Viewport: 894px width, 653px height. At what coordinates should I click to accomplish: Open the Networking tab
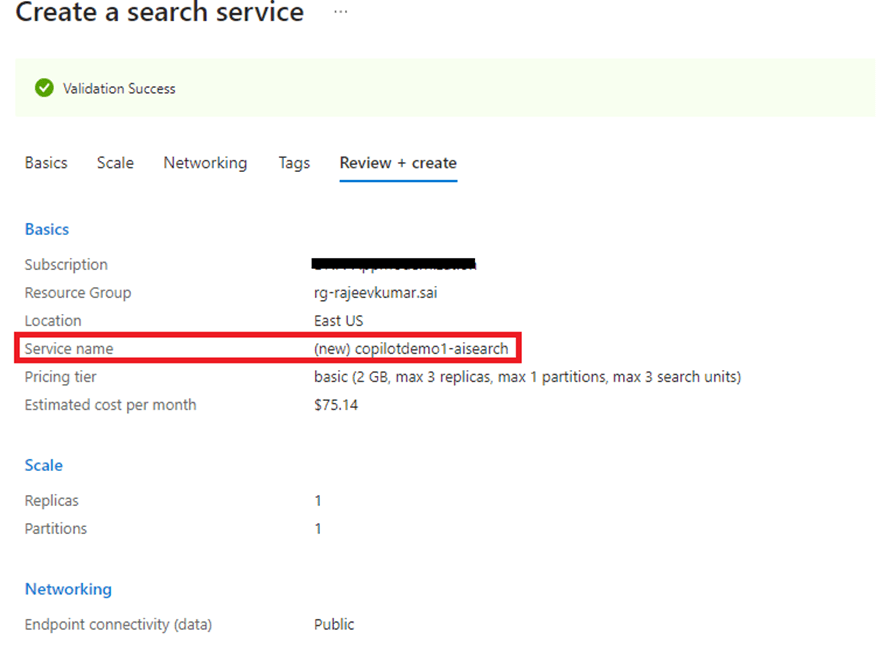click(x=205, y=163)
